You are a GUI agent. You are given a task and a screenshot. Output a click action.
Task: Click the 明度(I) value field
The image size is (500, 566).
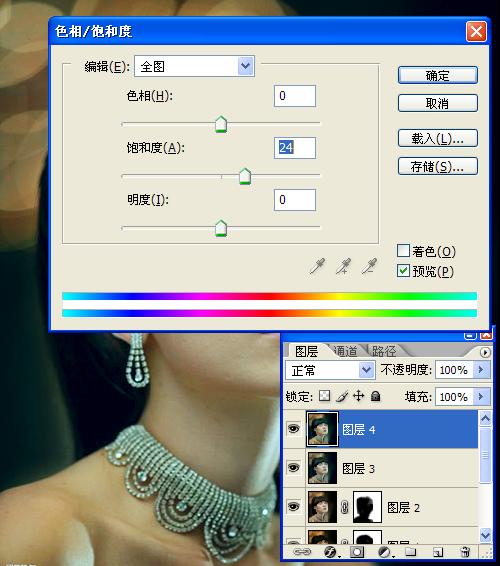tap(295, 200)
